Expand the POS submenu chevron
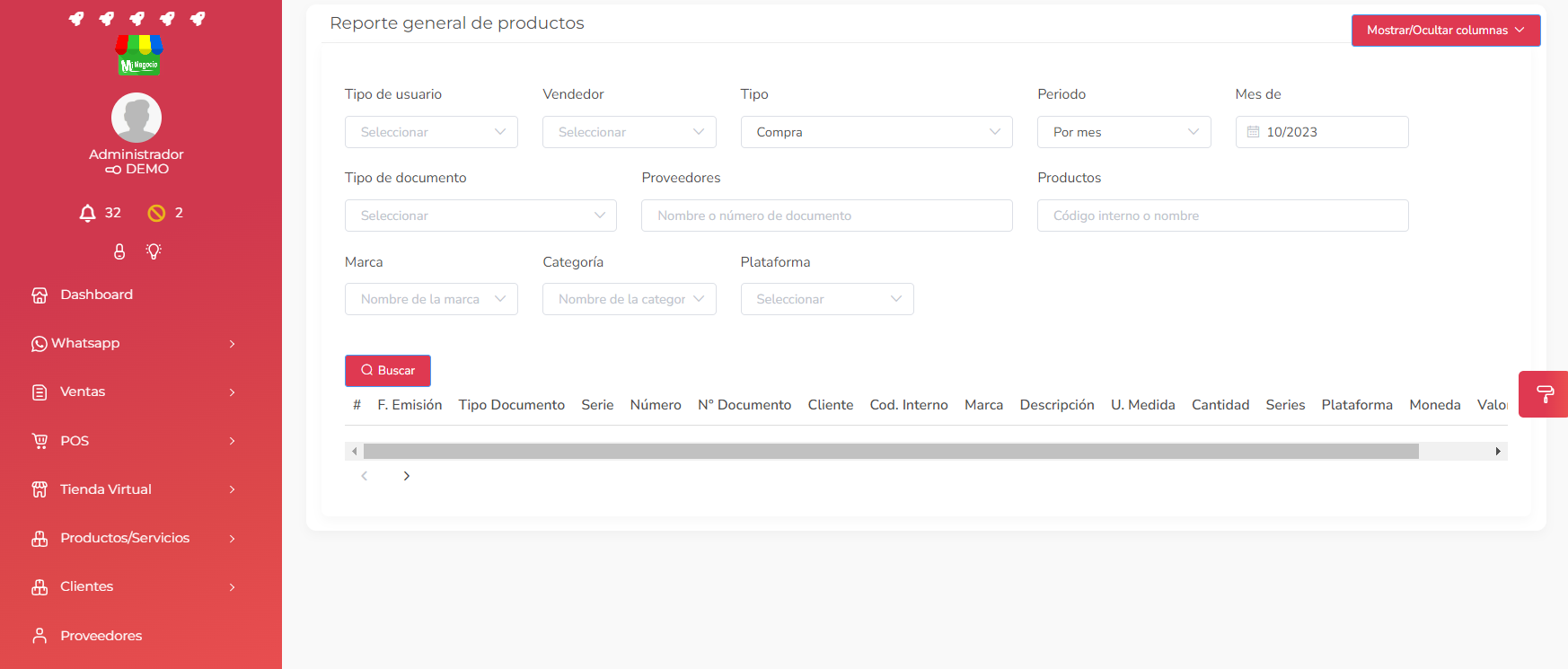The image size is (1568, 669). tap(233, 441)
